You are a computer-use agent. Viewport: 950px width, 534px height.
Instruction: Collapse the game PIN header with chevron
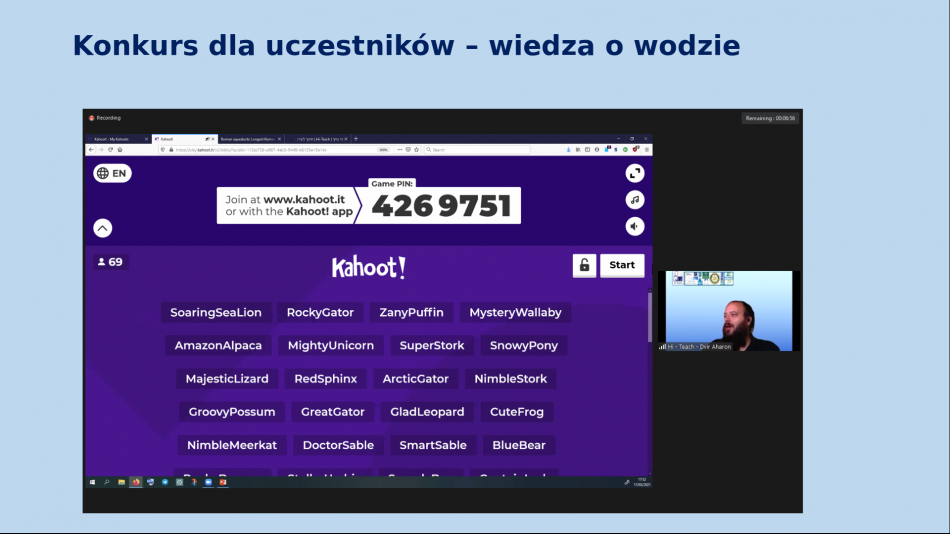[x=102, y=228]
